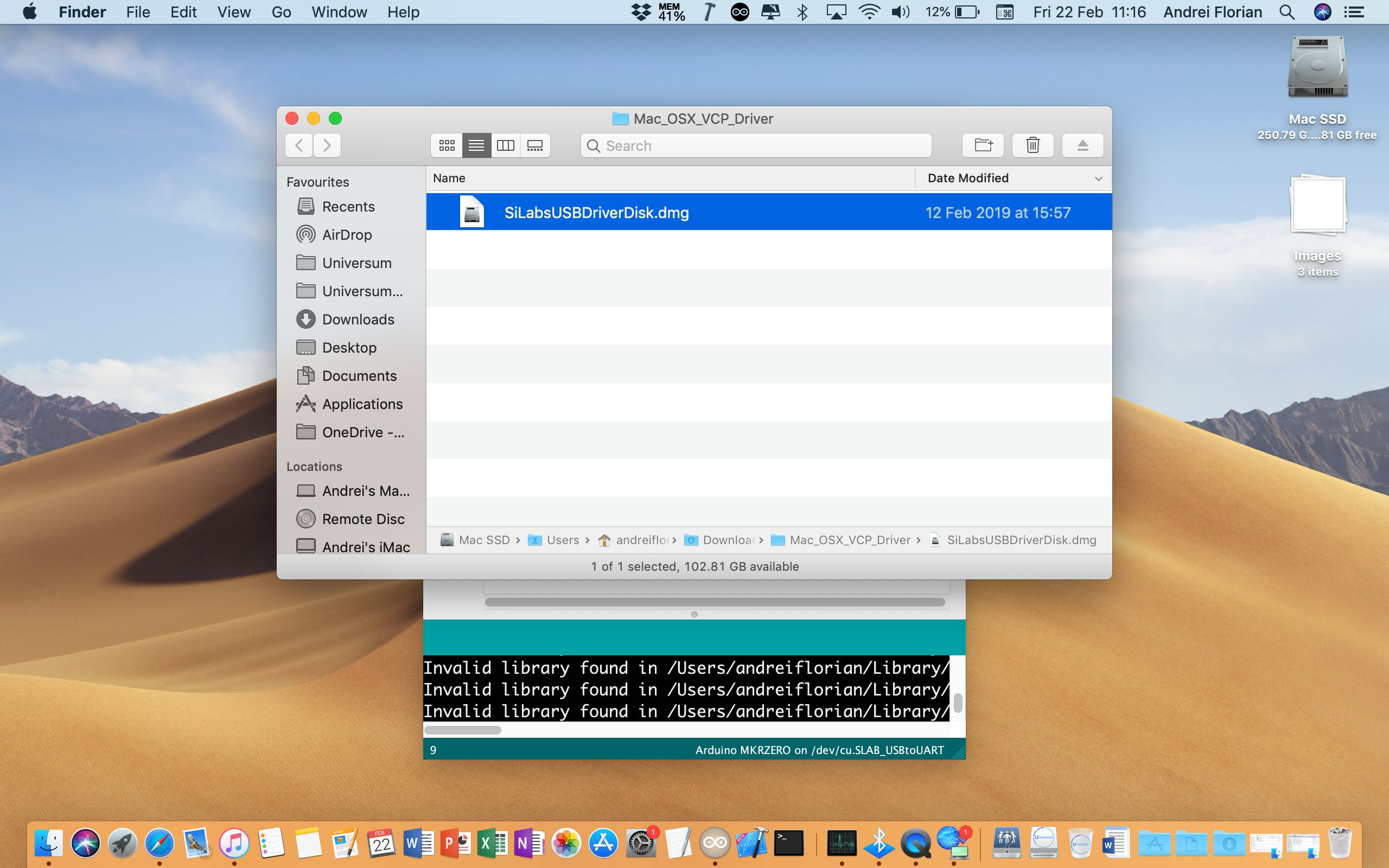
Task: Open Siri from menu bar
Action: coord(1322,12)
